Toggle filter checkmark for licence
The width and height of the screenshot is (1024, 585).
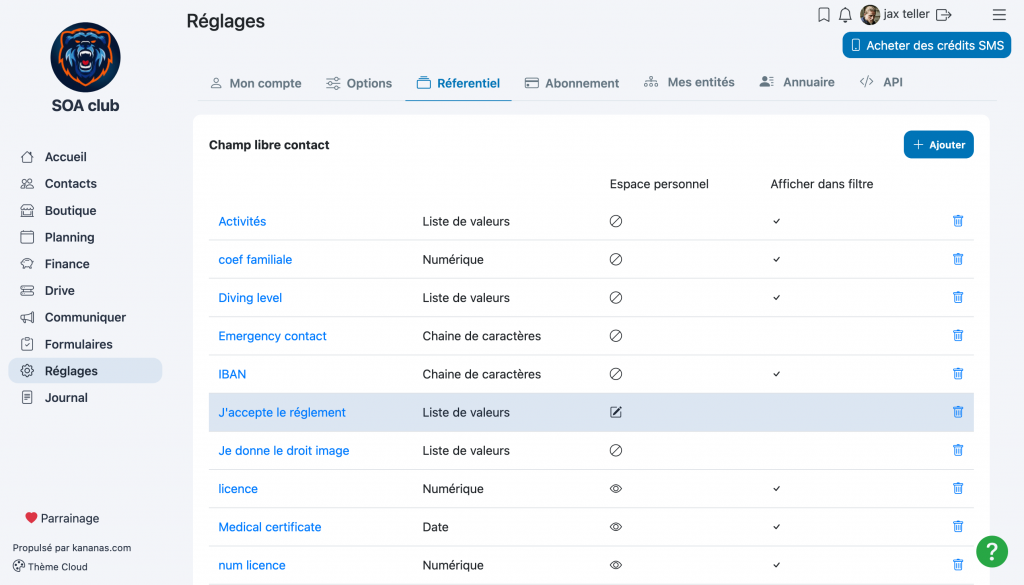click(776, 488)
